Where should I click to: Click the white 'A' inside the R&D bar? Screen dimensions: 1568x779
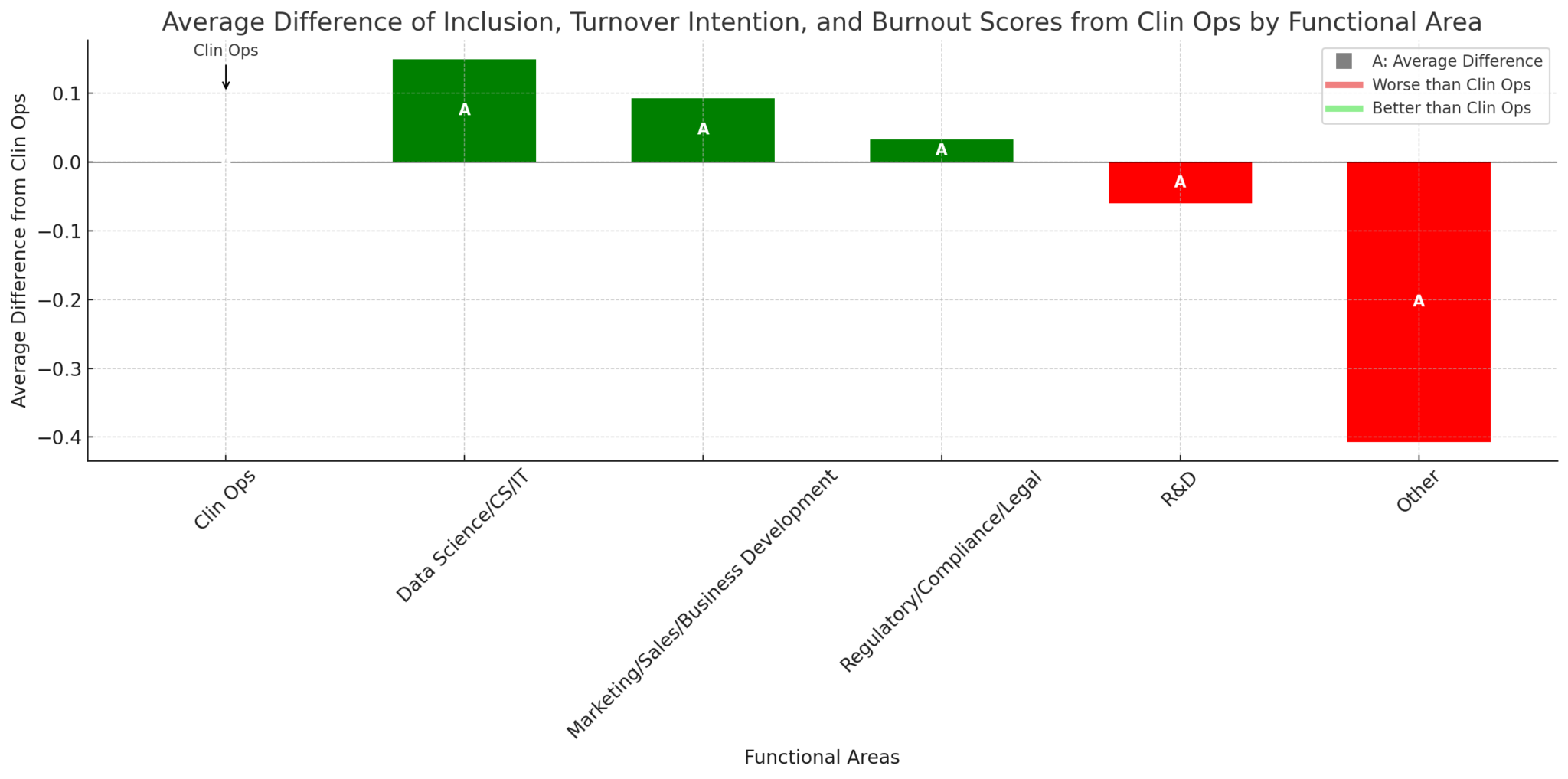(1180, 183)
